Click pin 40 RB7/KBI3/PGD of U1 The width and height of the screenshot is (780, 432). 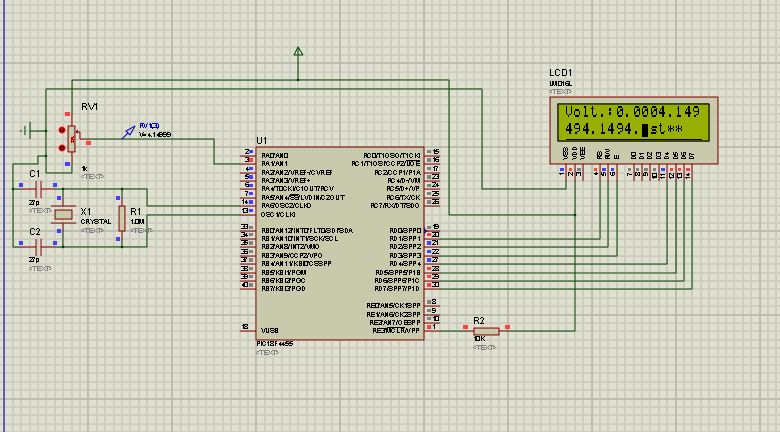point(247,289)
